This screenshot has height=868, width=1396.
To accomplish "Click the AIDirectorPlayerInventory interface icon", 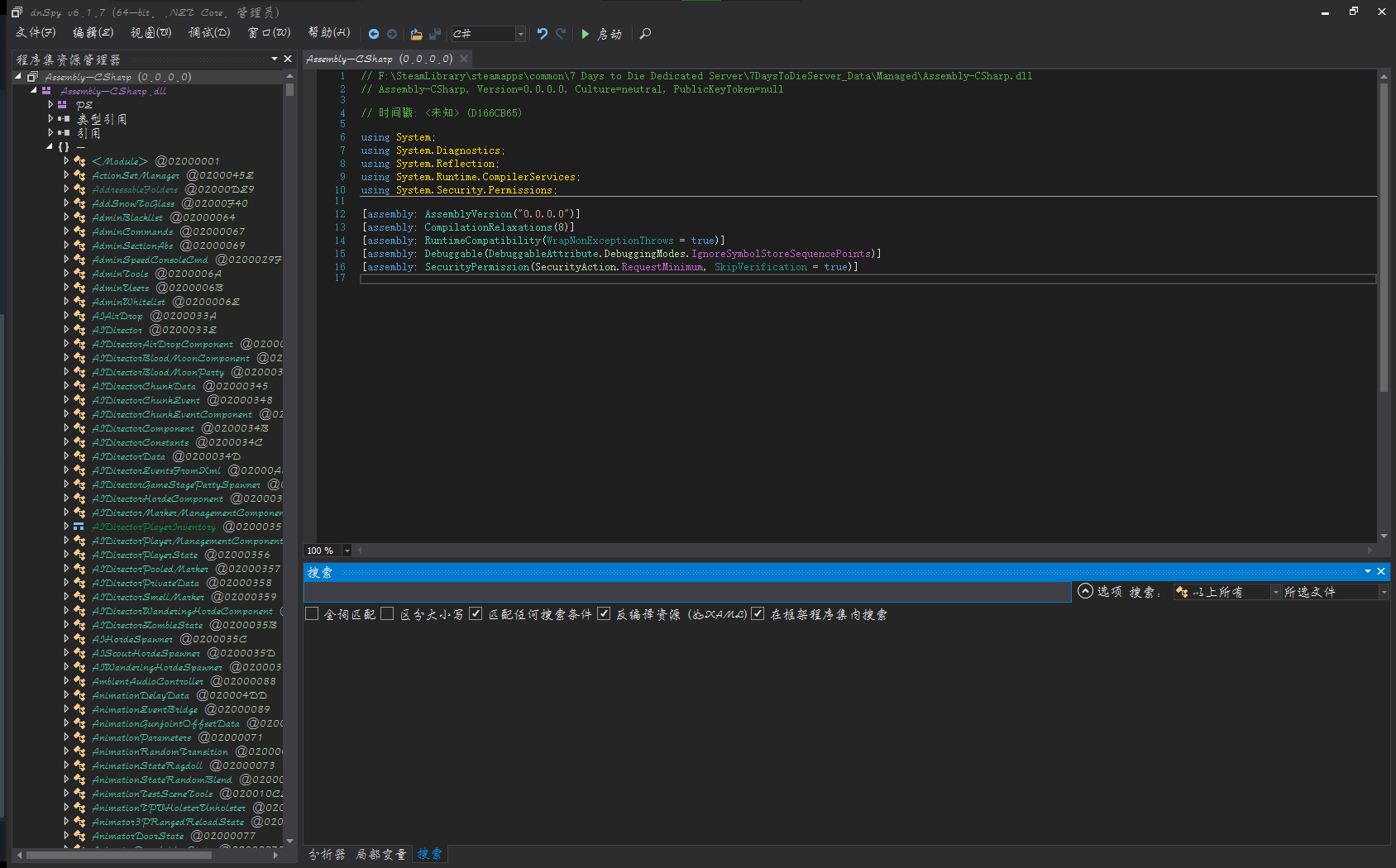I will click(79, 527).
